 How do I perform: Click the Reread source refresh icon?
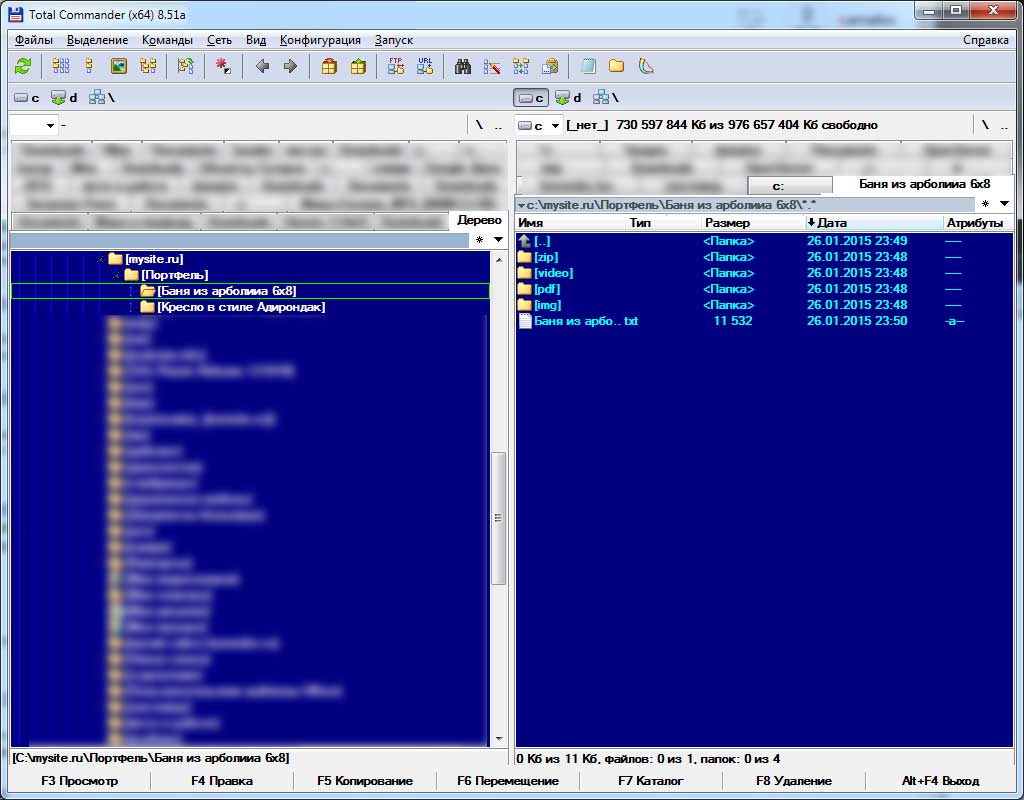coord(24,66)
